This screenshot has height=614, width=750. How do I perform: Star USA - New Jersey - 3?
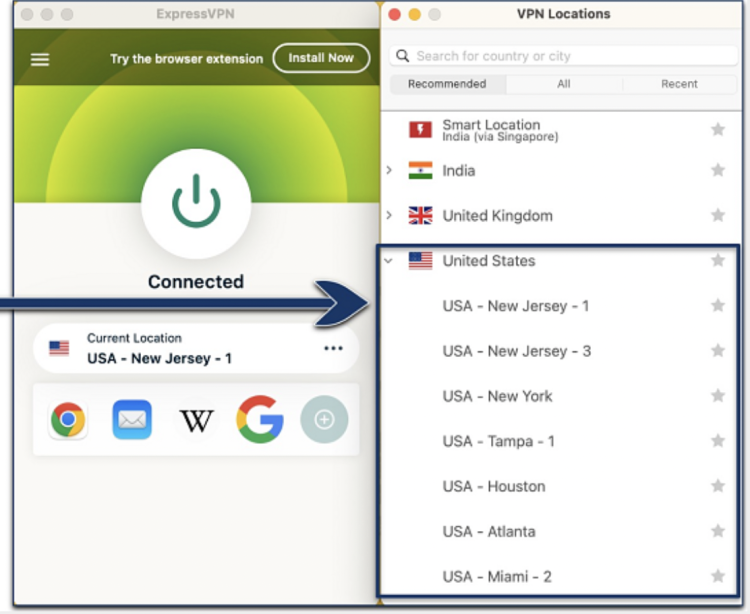pos(718,351)
